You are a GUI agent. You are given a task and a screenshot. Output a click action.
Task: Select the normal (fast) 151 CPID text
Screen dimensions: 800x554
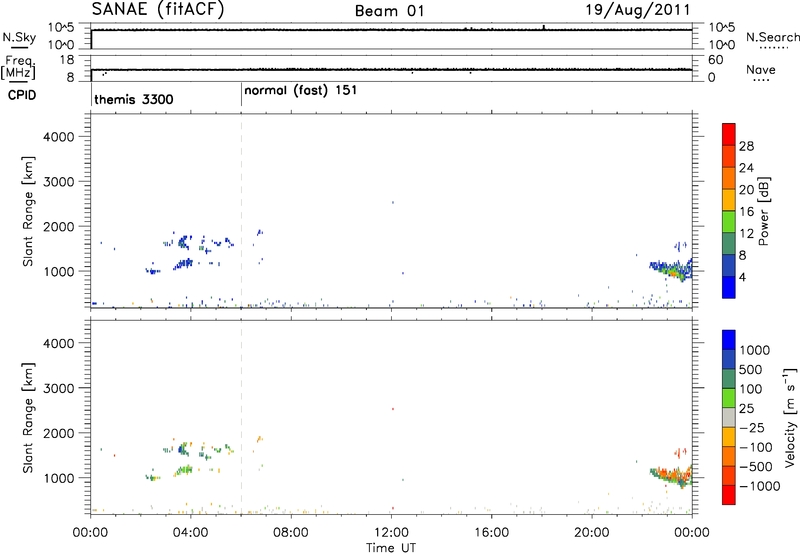click(x=301, y=91)
